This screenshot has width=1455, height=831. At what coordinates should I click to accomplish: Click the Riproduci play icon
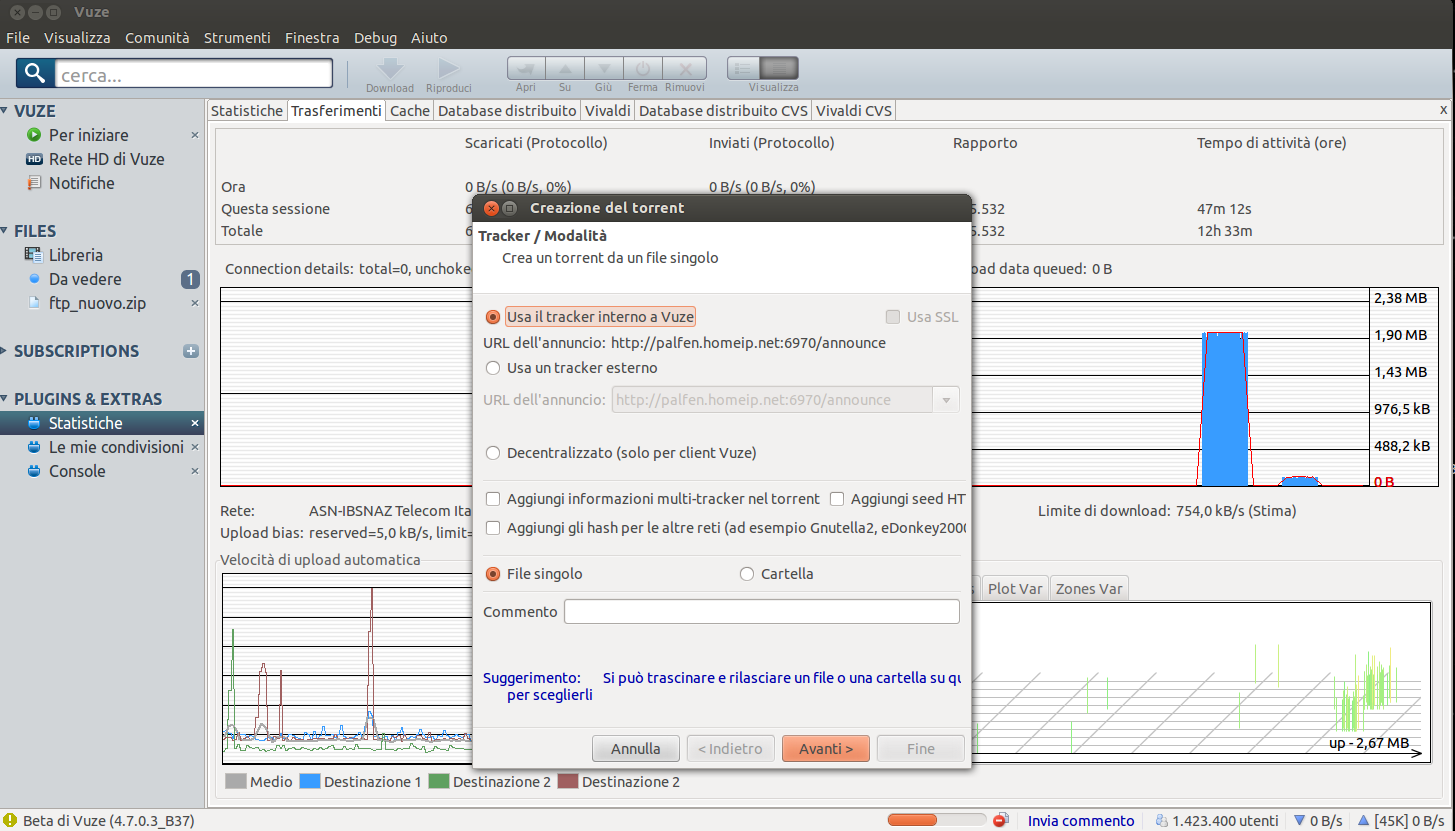[x=449, y=68]
